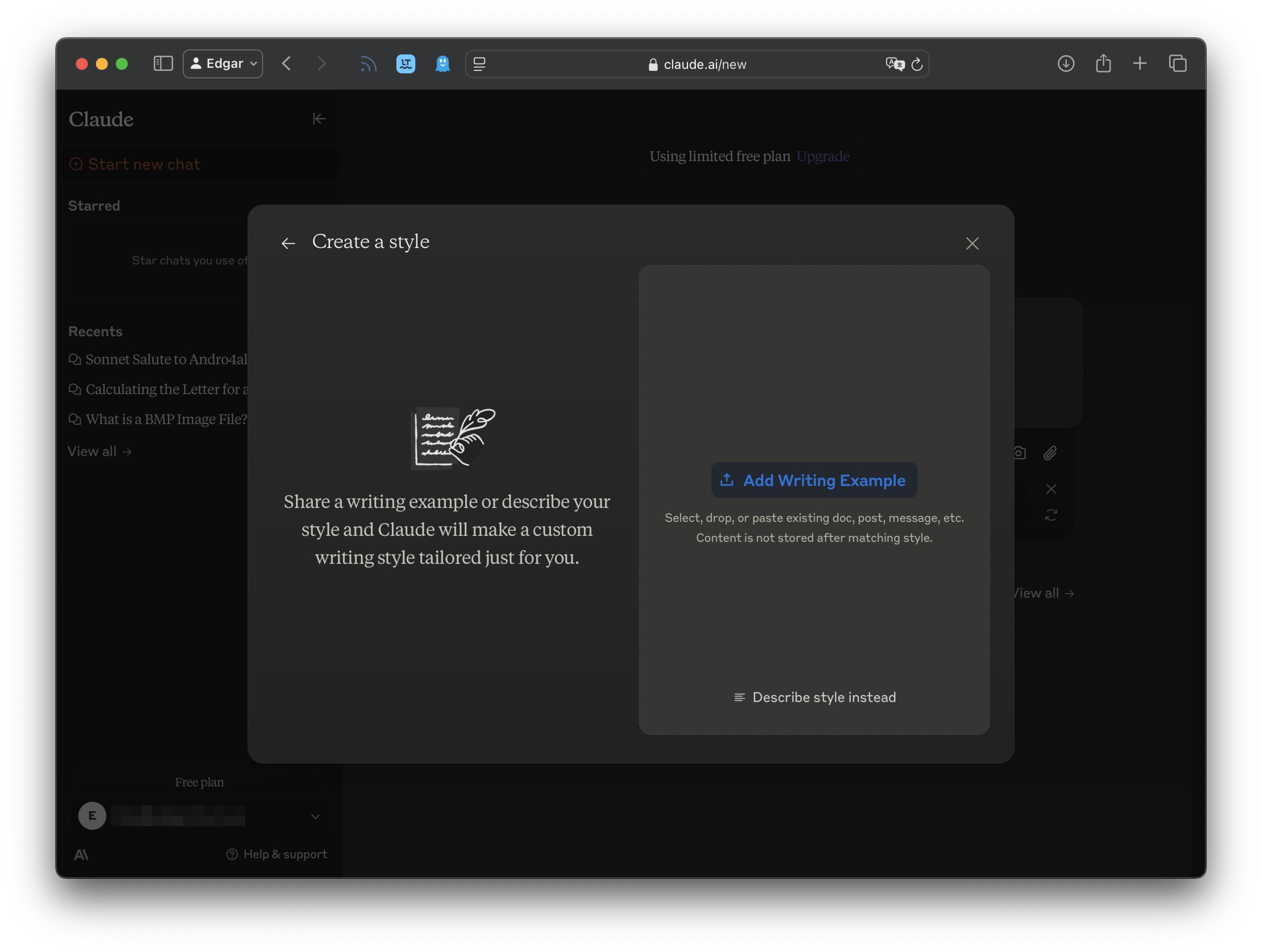Screen dimensions: 1262x952
Task: Click the quill and paper illustration
Action: (453, 438)
